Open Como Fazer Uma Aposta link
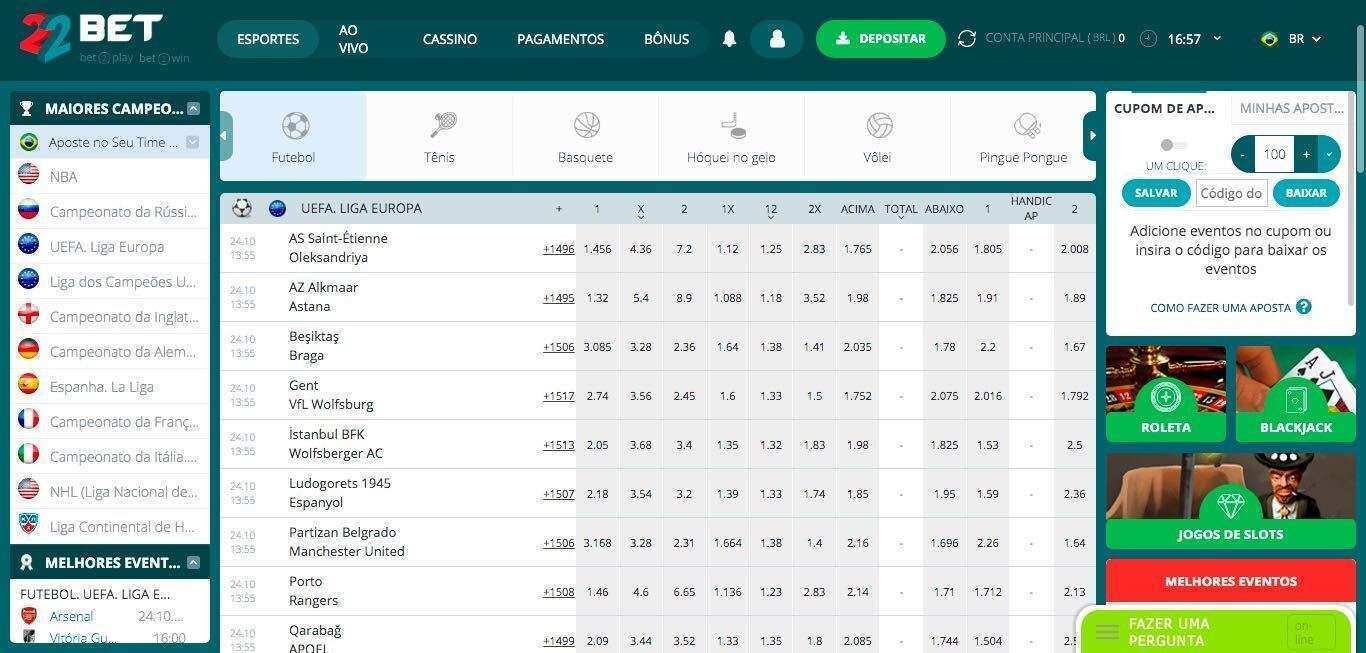The width and height of the screenshot is (1366, 653). [1220, 308]
